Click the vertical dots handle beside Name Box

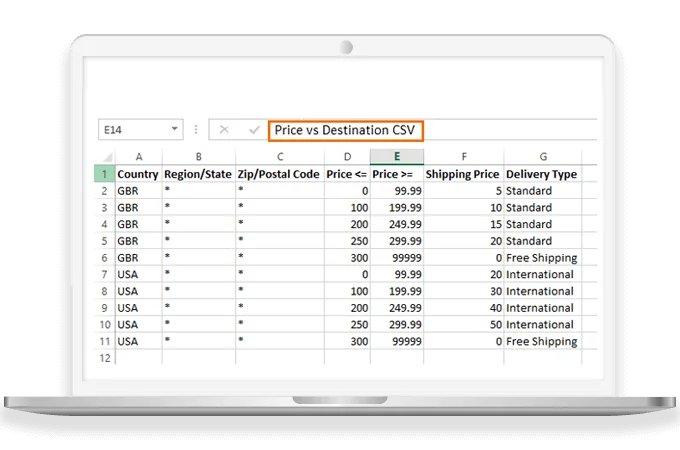196,130
